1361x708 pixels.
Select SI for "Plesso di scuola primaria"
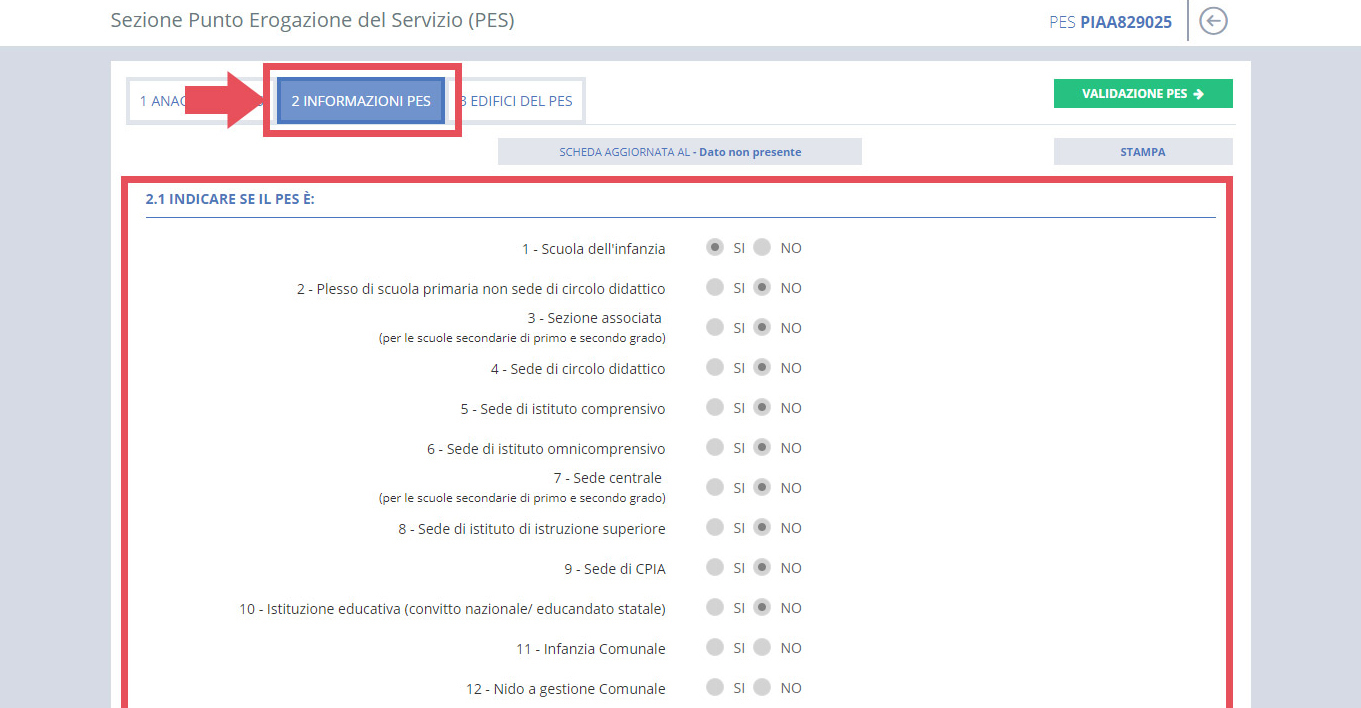pos(716,287)
